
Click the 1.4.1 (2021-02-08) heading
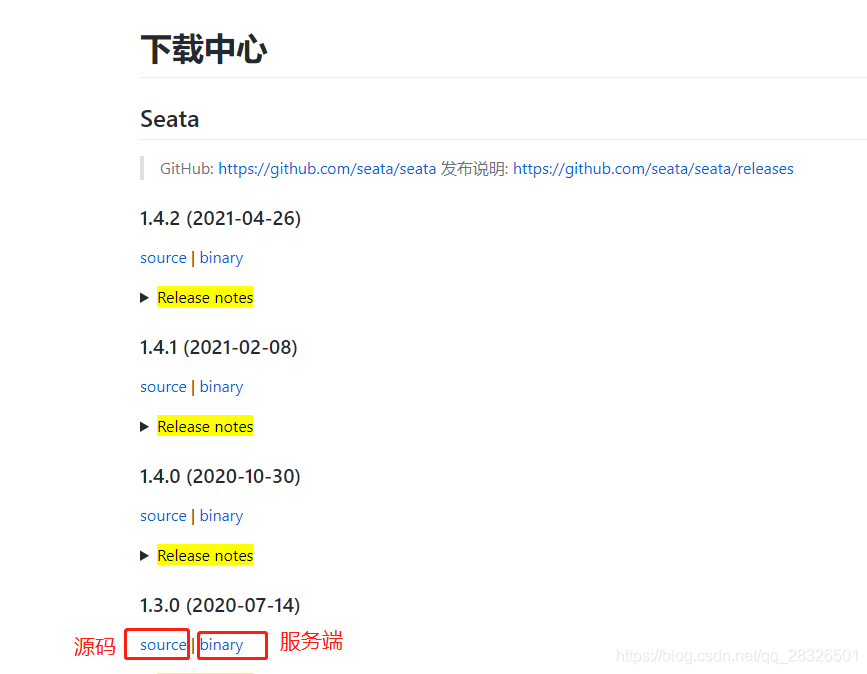tap(218, 347)
